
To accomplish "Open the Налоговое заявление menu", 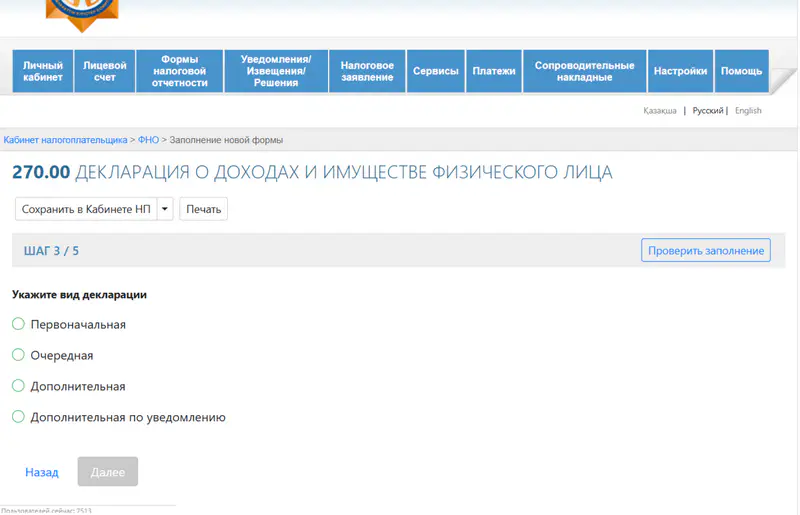I will 367,71.
